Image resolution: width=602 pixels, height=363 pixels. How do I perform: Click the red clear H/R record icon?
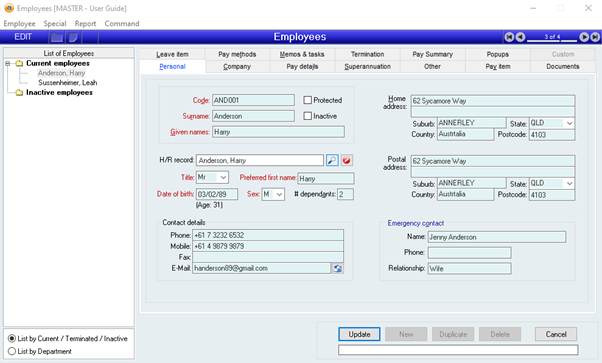346,160
